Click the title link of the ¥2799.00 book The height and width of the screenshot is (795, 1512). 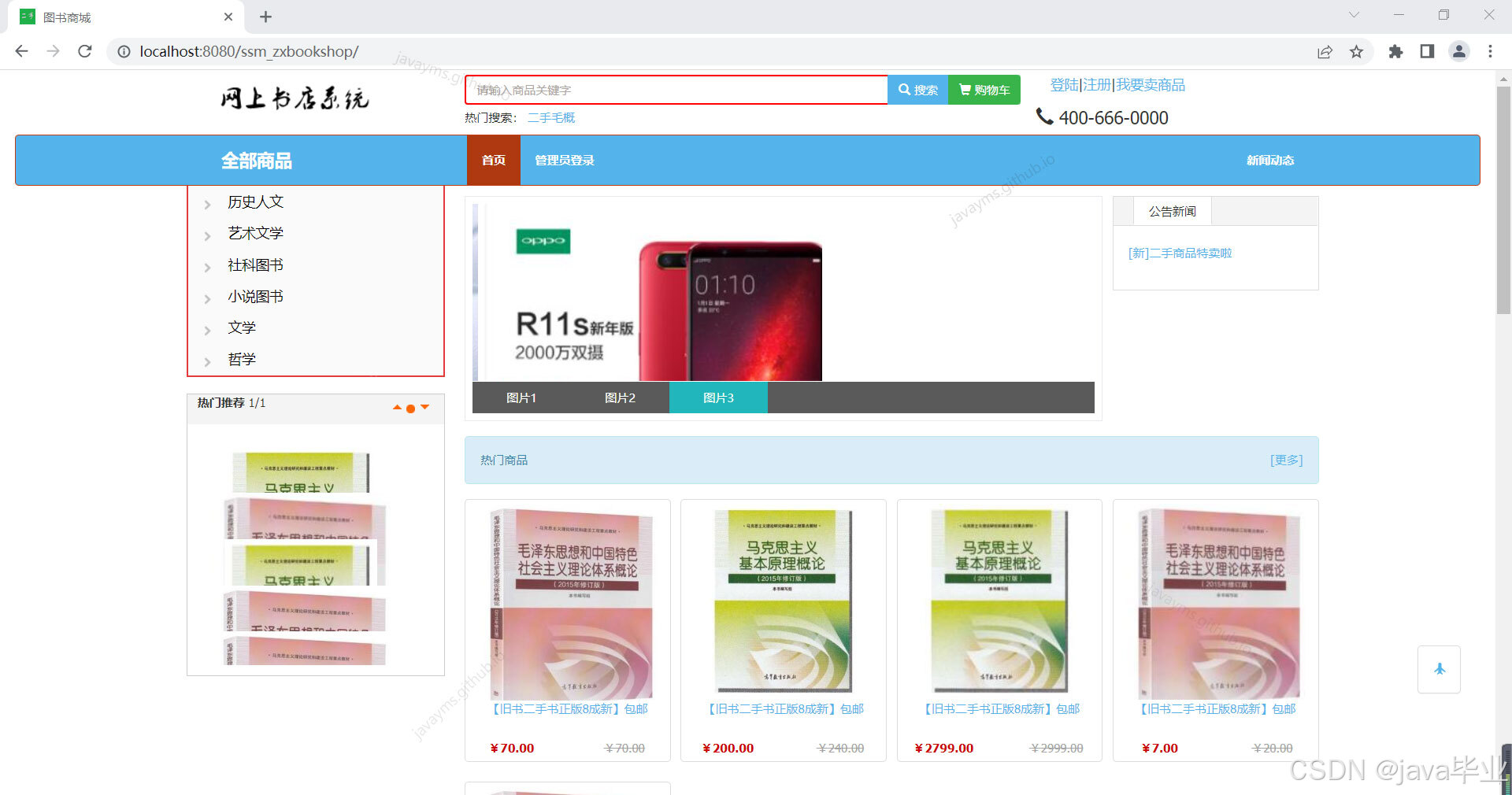(1000, 709)
